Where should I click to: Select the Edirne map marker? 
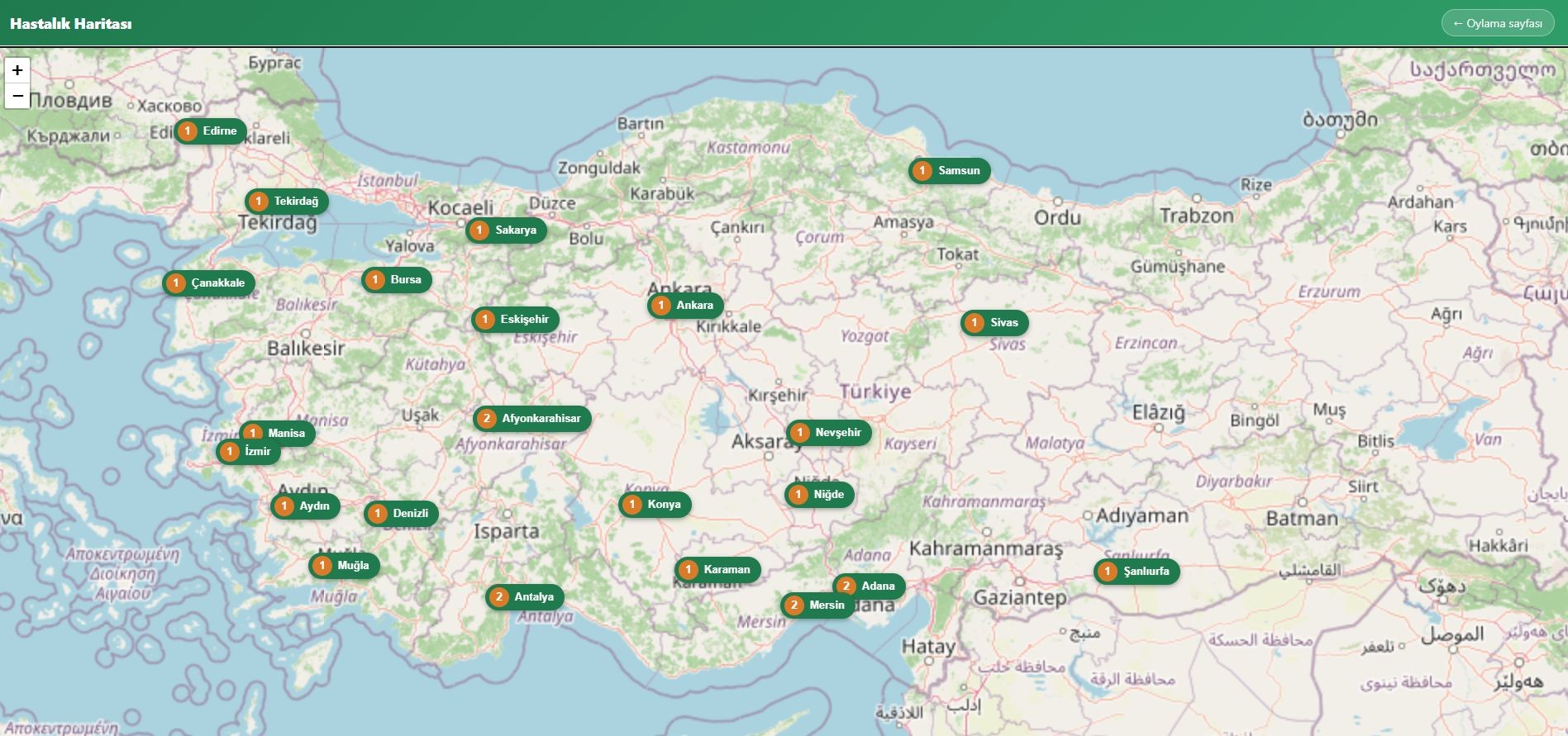(x=210, y=131)
